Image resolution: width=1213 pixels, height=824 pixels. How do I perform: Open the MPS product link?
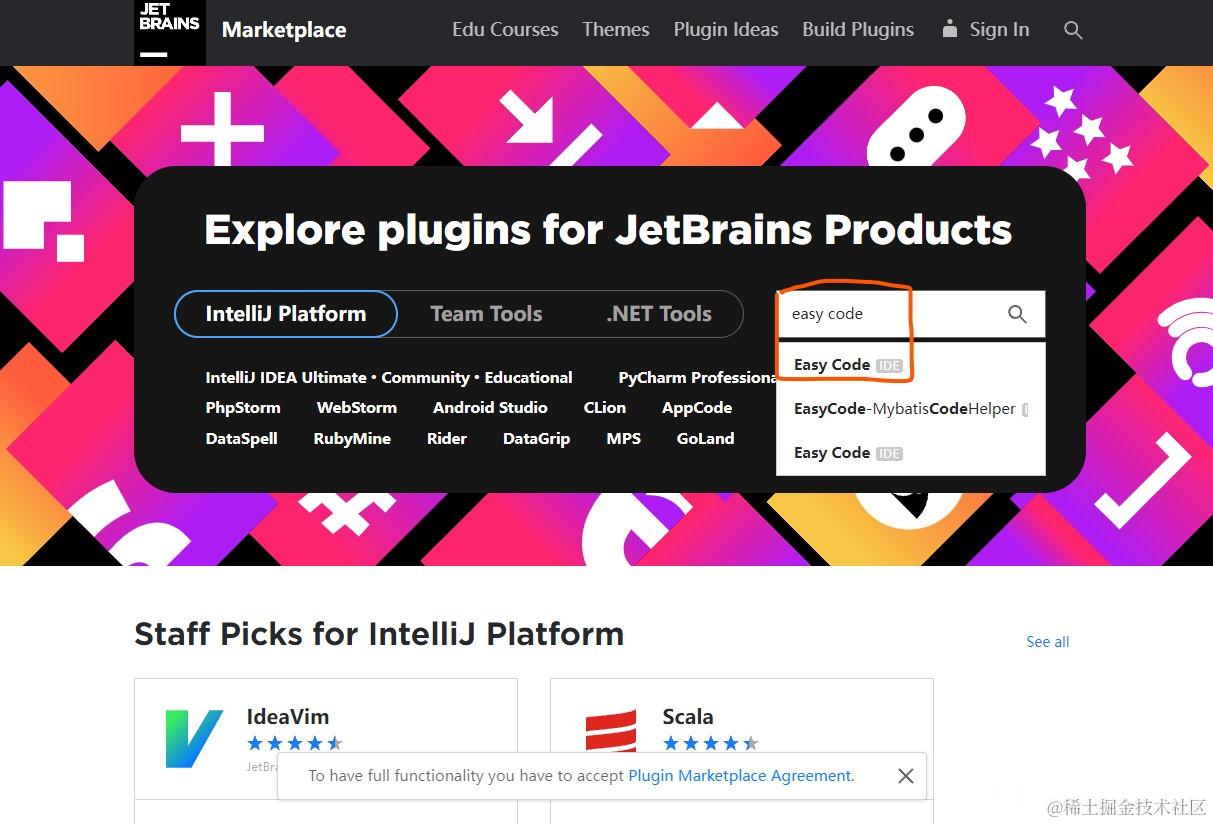coord(623,439)
